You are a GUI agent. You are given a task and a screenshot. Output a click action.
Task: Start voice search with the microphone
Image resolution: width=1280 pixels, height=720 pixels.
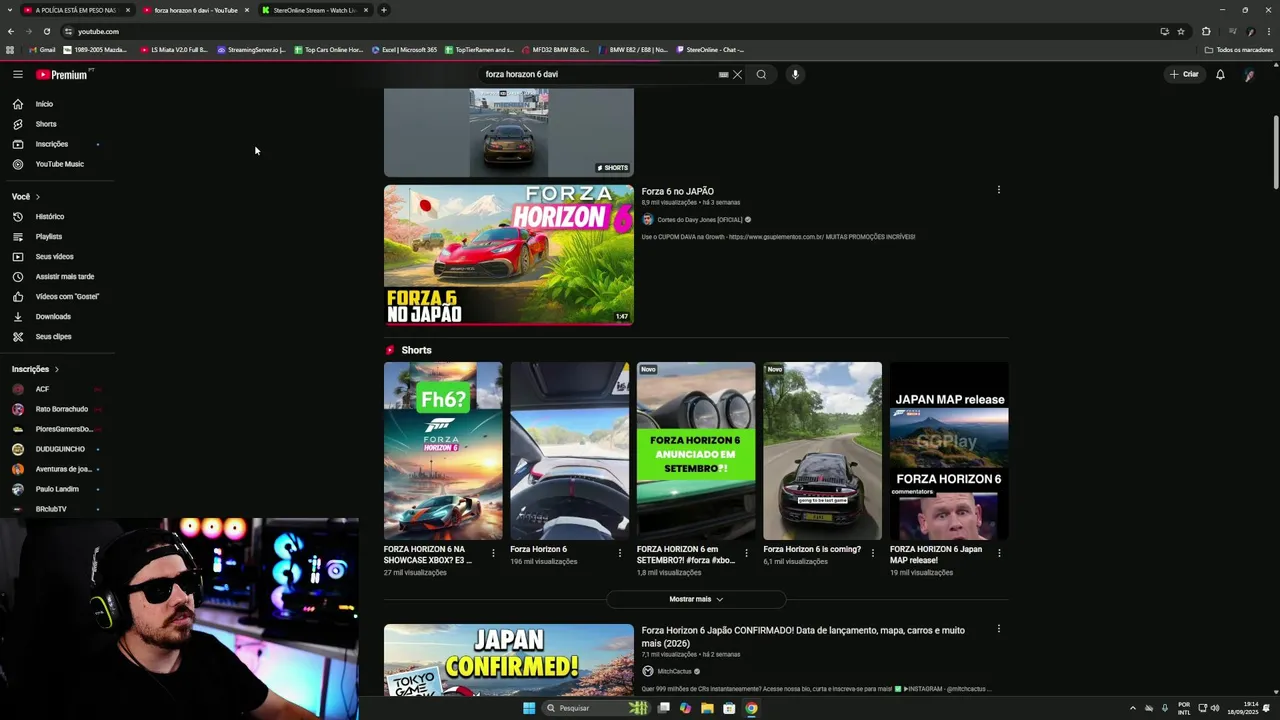pyautogui.click(x=795, y=74)
